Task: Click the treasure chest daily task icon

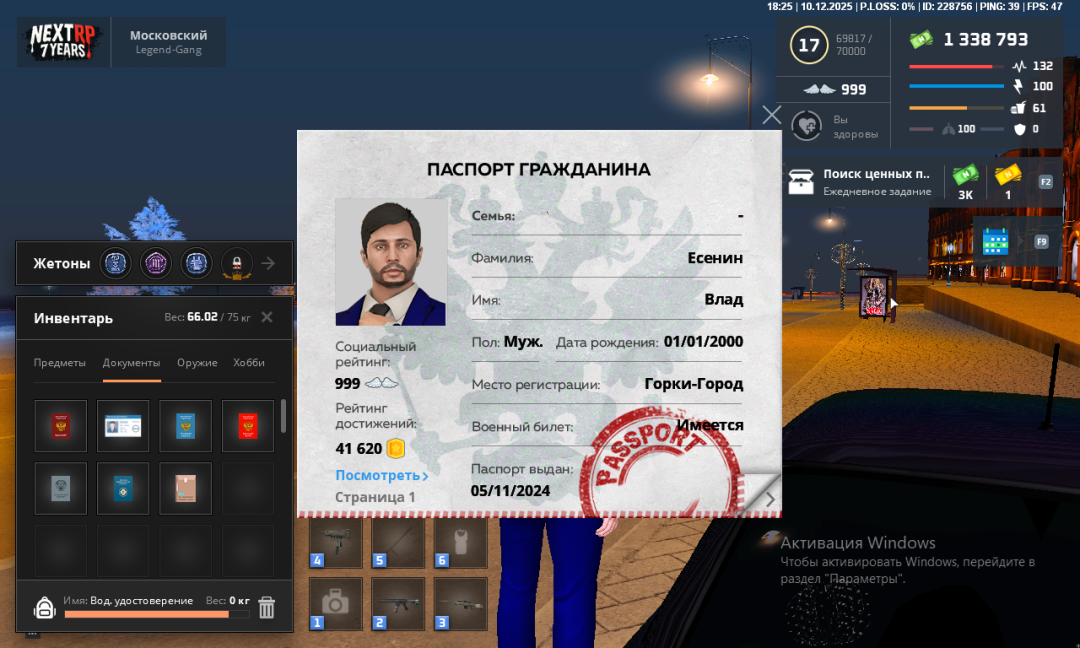Action: coord(801,181)
